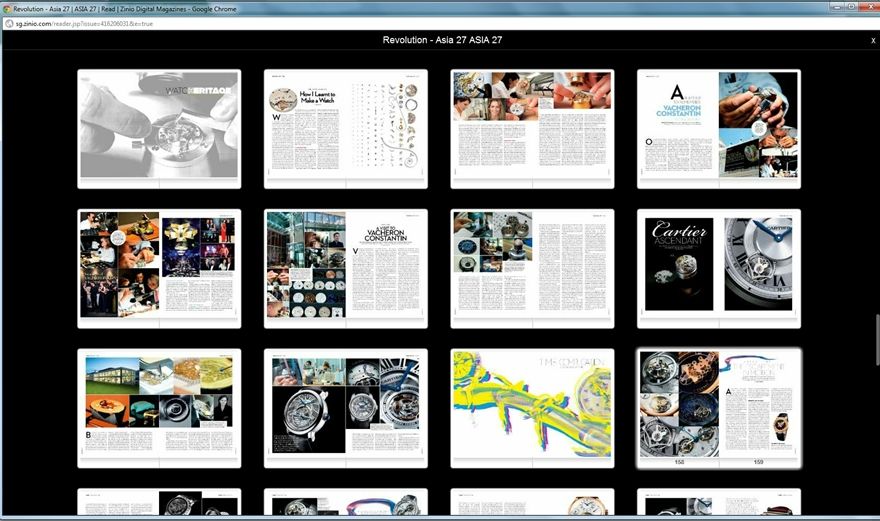Viewport: 880px width, 521px height.
Task: Click the 'Revolution - Asia 27 ASIA 27' title
Action: [x=442, y=40]
